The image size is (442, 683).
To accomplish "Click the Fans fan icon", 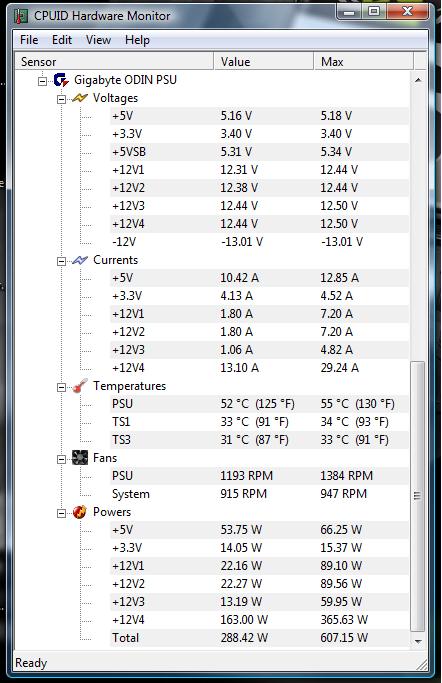I will pos(80,458).
